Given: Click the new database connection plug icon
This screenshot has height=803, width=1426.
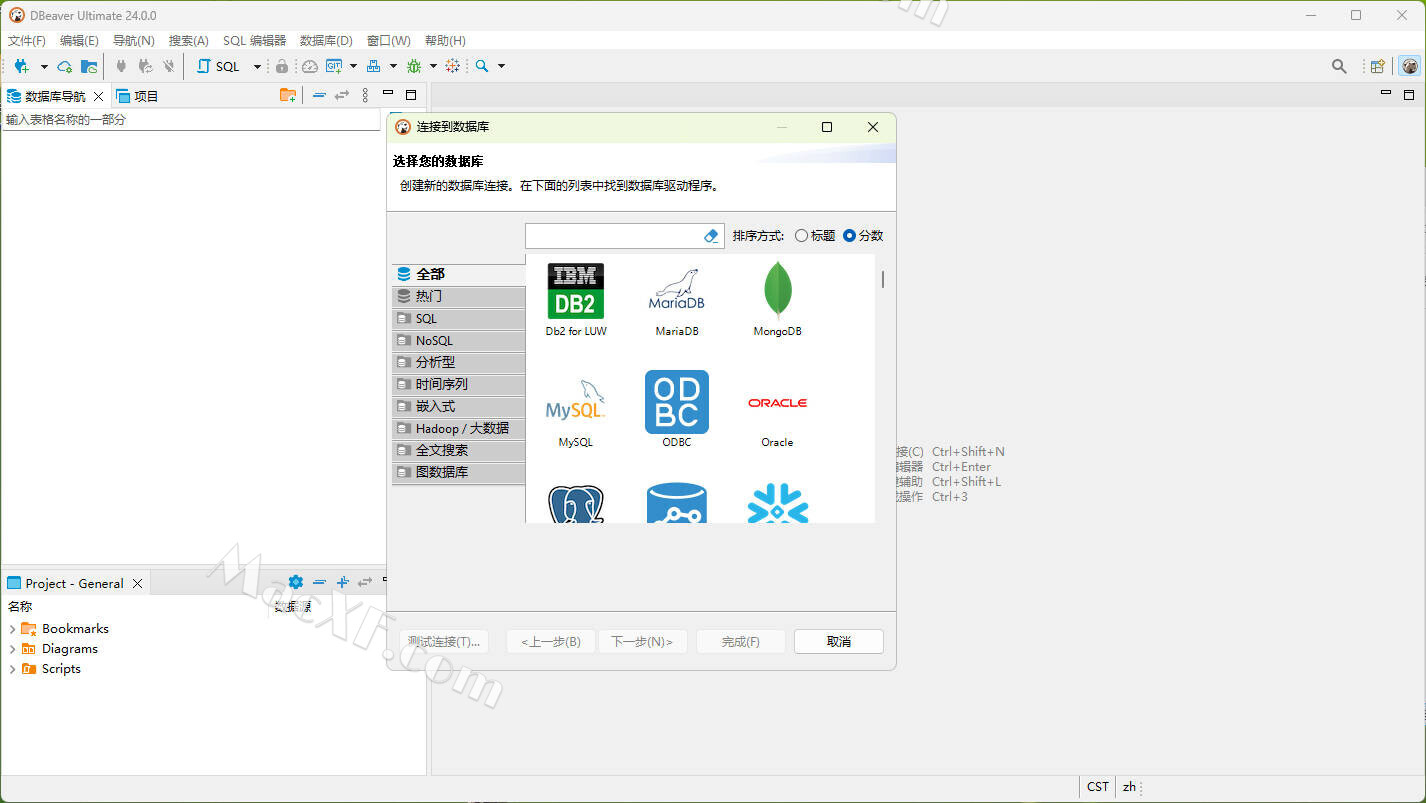Looking at the screenshot, I should 22,66.
